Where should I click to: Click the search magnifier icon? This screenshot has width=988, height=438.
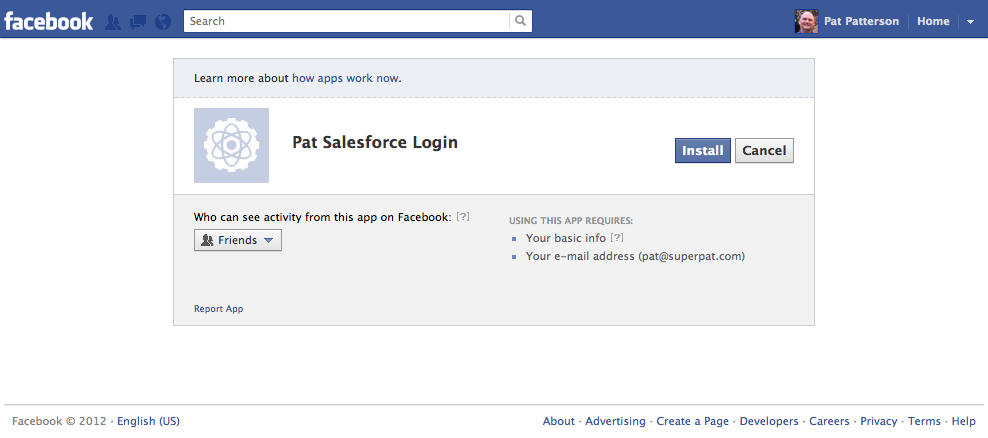[x=520, y=21]
